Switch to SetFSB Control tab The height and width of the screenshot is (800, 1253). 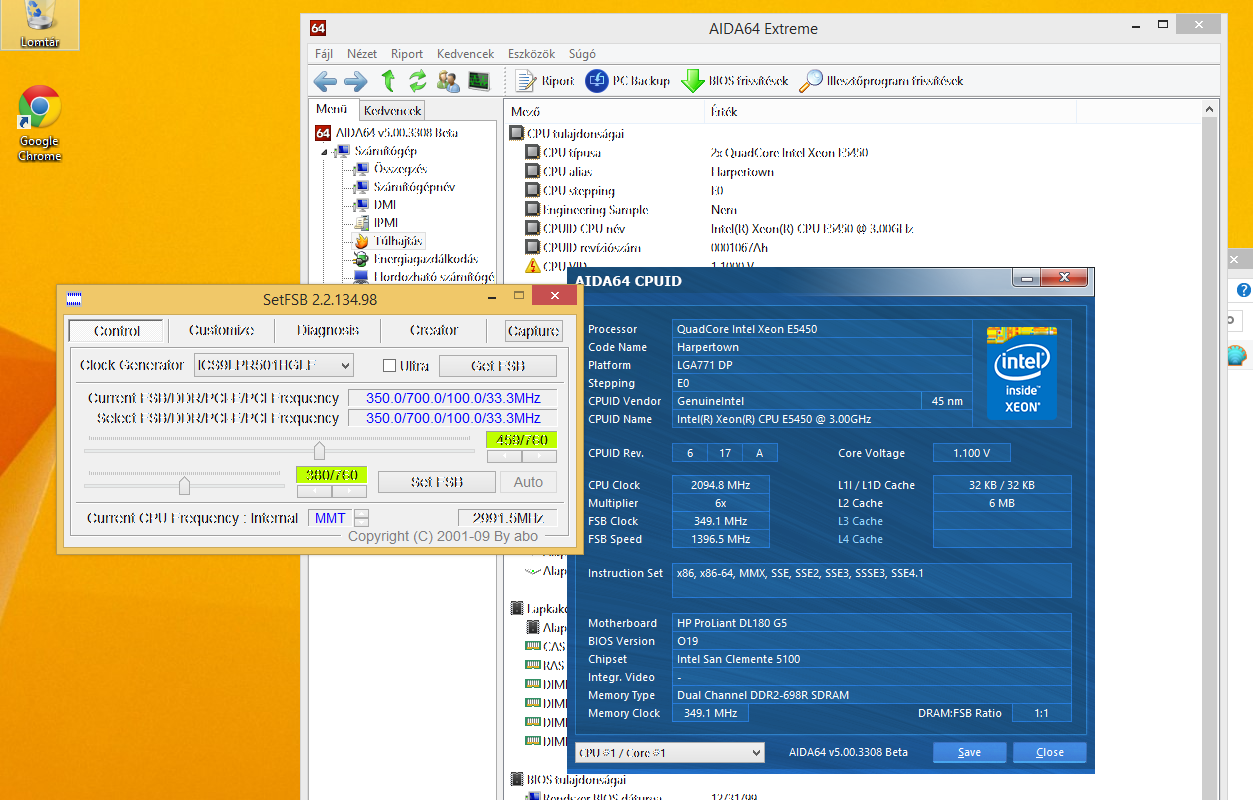(x=117, y=331)
